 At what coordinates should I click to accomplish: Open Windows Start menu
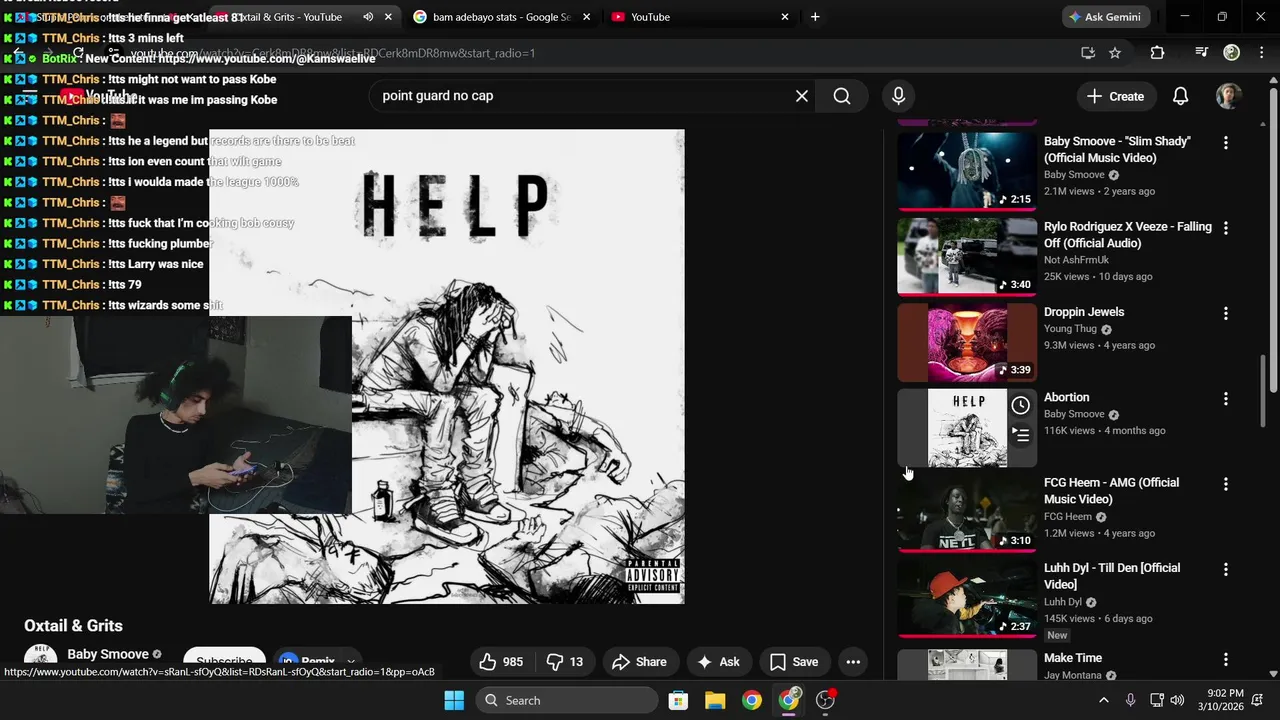tap(454, 700)
